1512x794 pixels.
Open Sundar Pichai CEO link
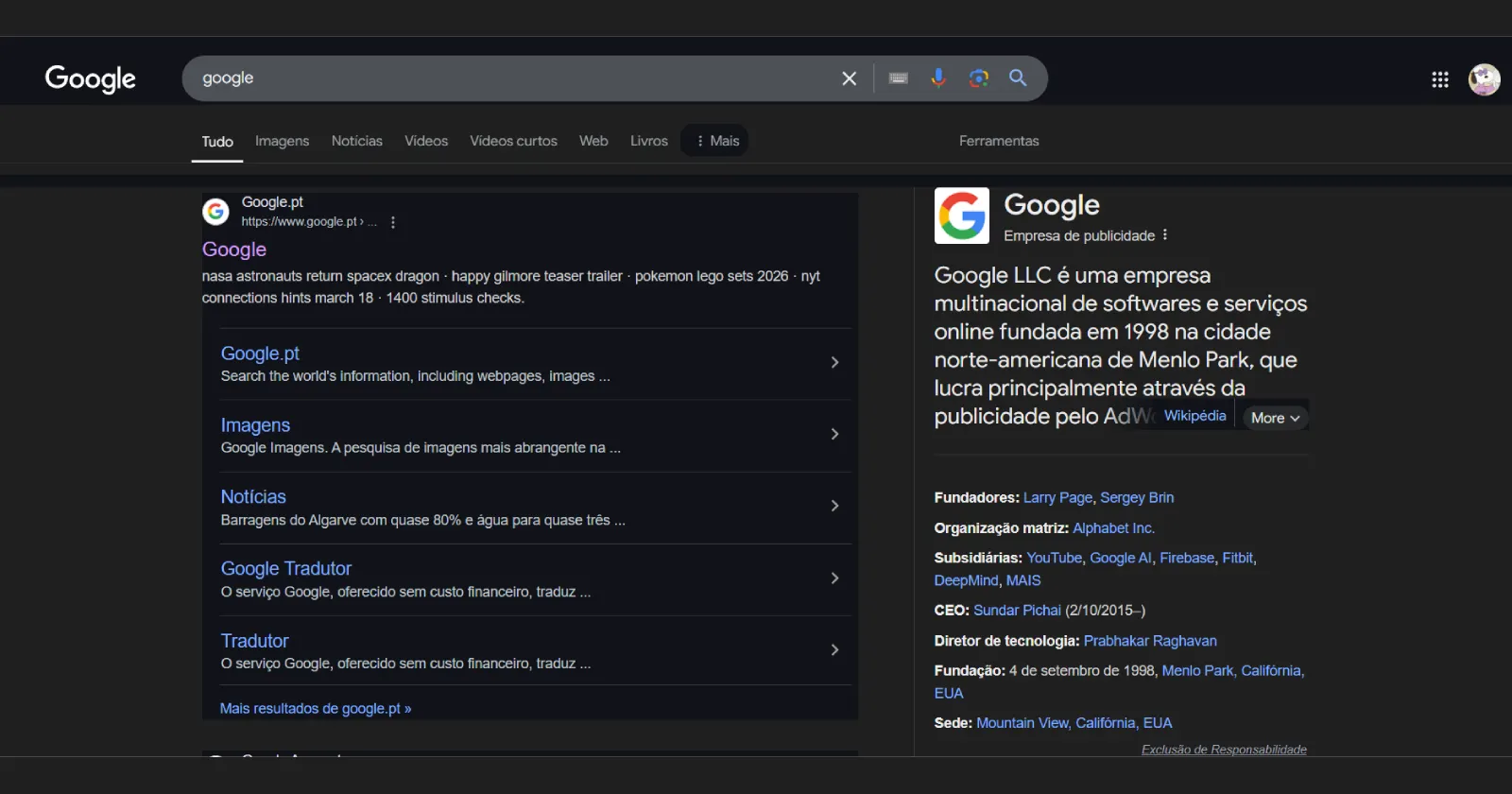1017,611
